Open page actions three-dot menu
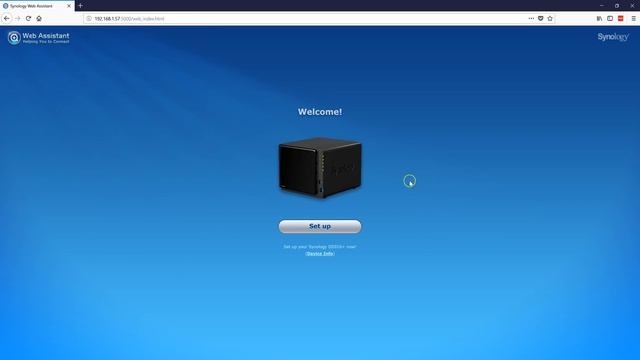Viewport: 640px width, 360px height. (x=531, y=18)
